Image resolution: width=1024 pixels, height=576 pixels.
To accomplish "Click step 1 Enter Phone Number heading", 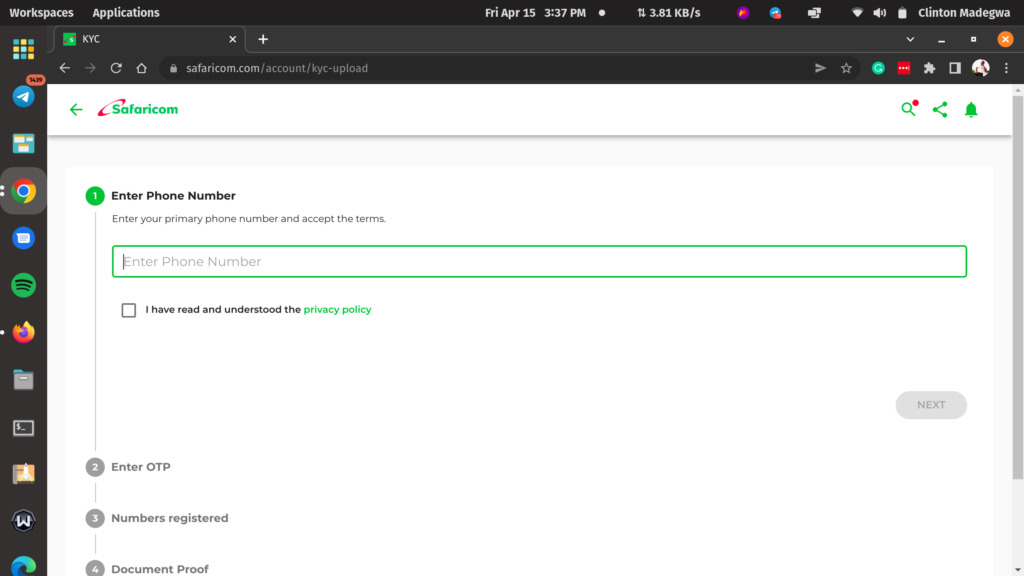I will (x=173, y=196).
